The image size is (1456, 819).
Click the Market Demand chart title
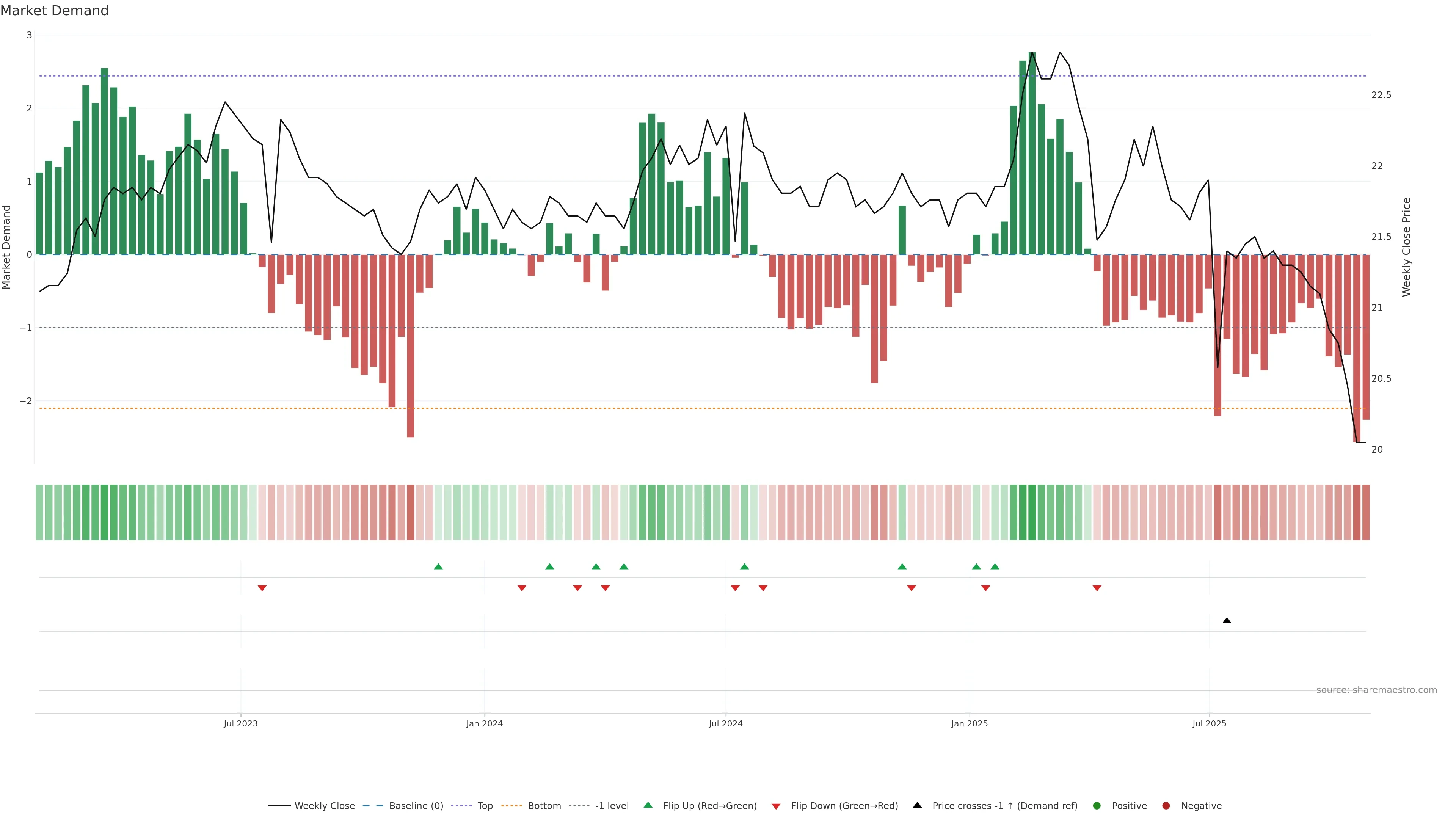coord(55,11)
